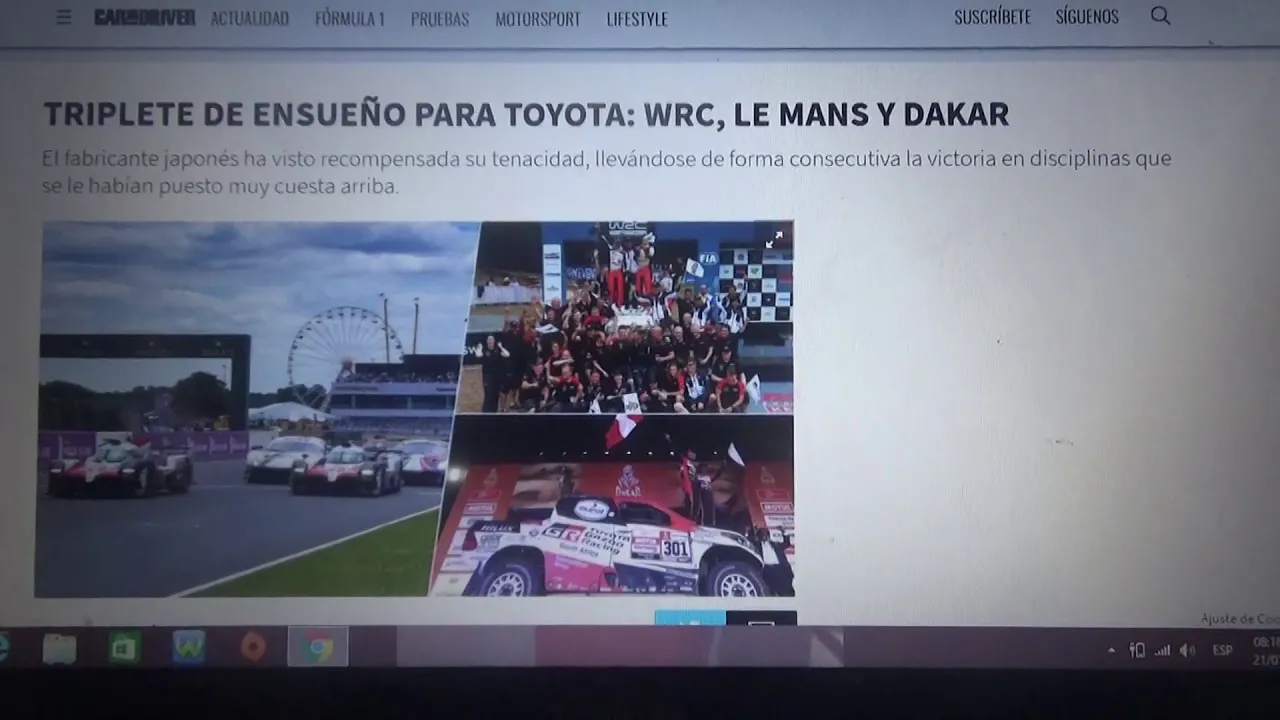The height and width of the screenshot is (720, 1280).
Task: Open the green Excel taskbar icon
Action: [124, 648]
